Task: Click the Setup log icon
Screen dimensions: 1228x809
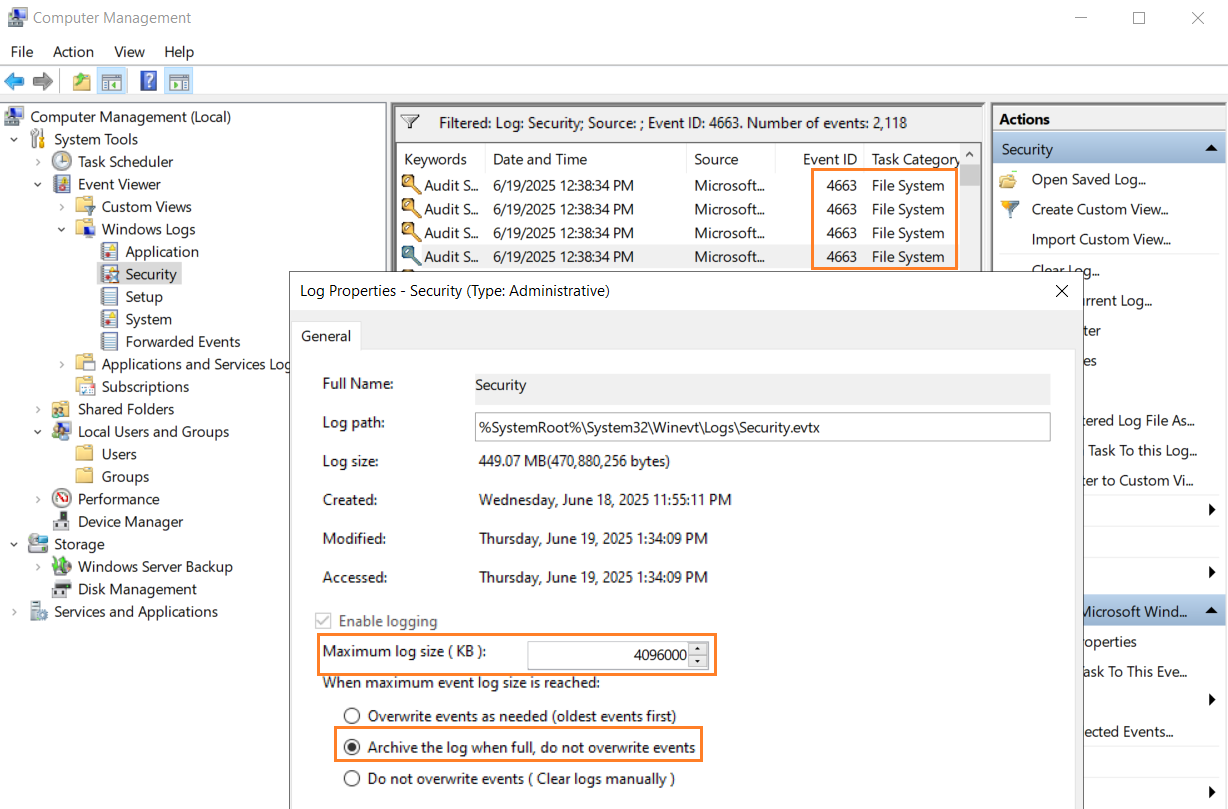Action: point(110,297)
